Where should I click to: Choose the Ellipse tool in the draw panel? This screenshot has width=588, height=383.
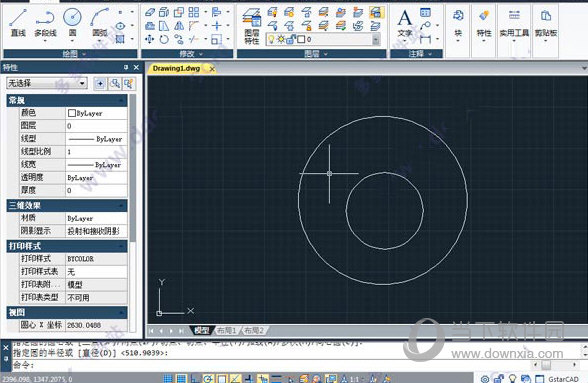click(x=120, y=26)
